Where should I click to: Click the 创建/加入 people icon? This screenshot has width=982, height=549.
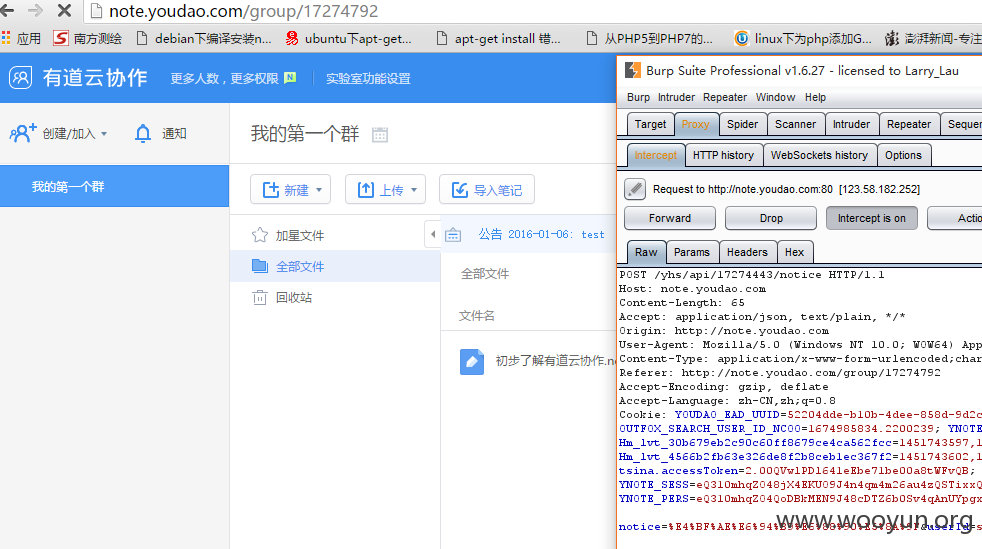pos(23,133)
